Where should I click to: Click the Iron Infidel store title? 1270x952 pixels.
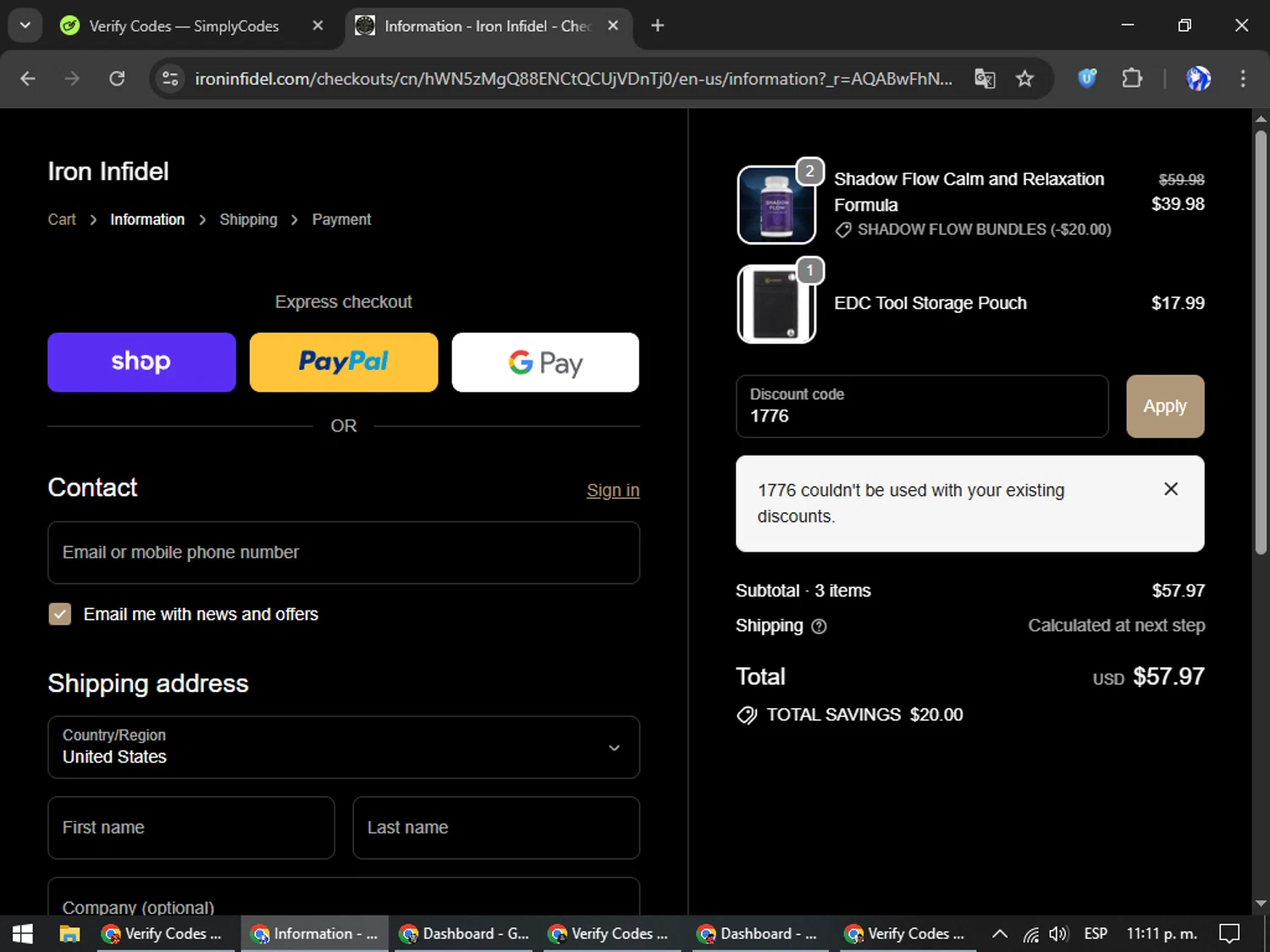click(x=108, y=172)
